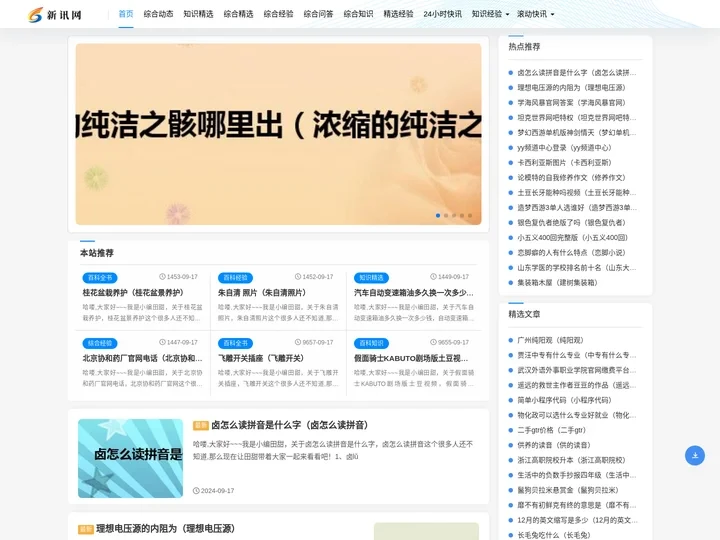Screen dimensions: 720x540
Task: Open the 首页 nav tab
Action: 126,14
